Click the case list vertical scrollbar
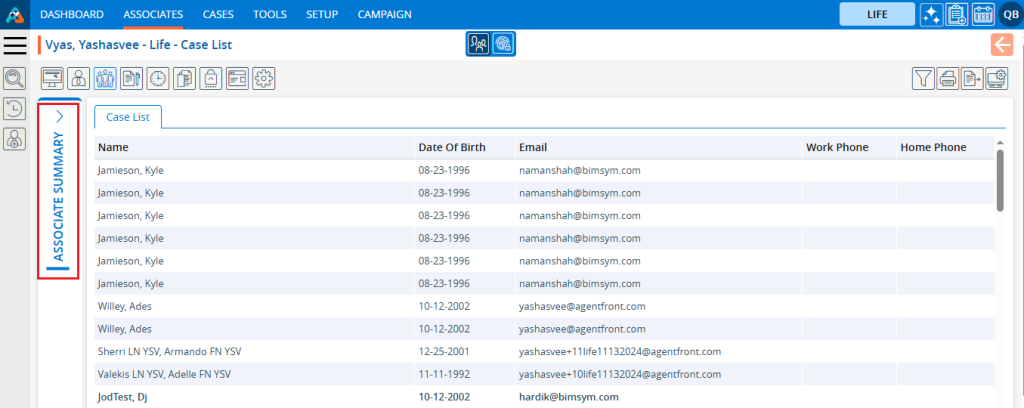The width and height of the screenshot is (1024, 408). (x=1000, y=180)
